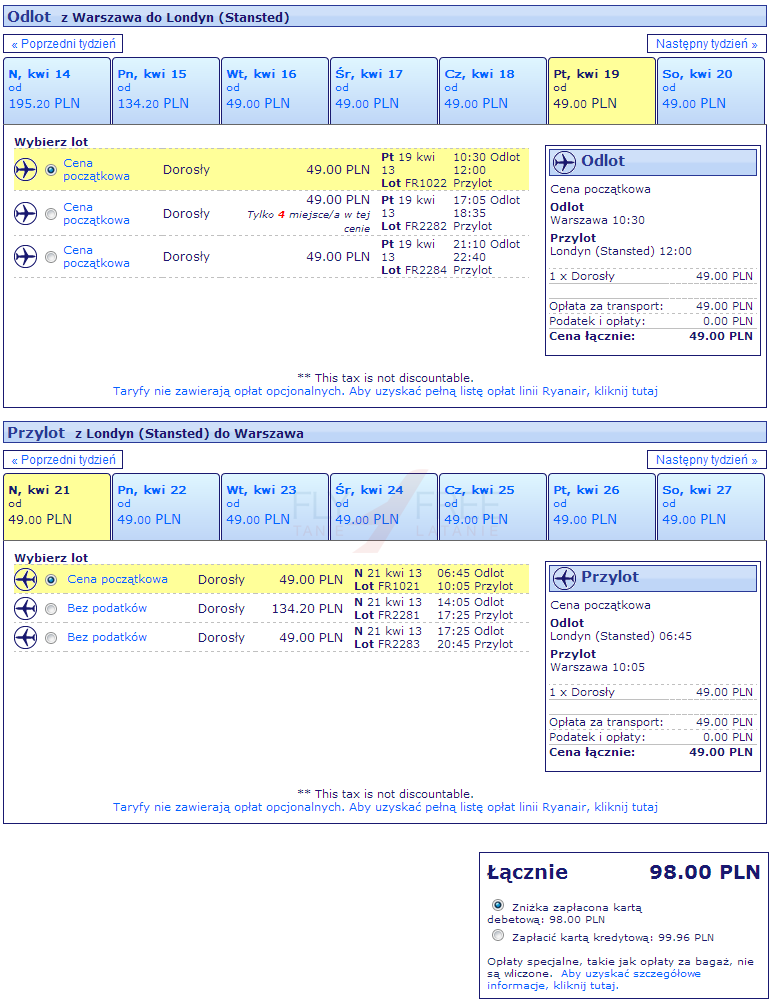Click Cena łącznie 49.00 PLN in Odlot summary

point(651,336)
